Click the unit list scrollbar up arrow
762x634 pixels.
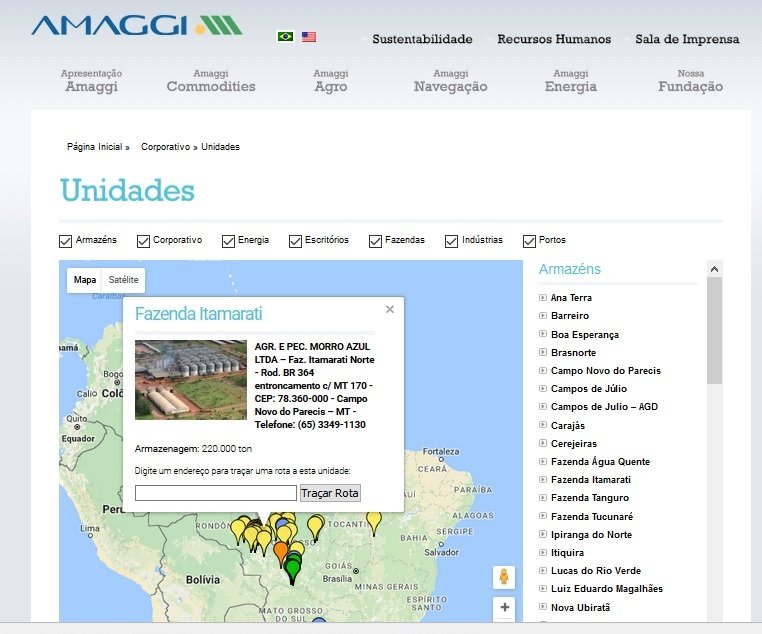click(714, 269)
